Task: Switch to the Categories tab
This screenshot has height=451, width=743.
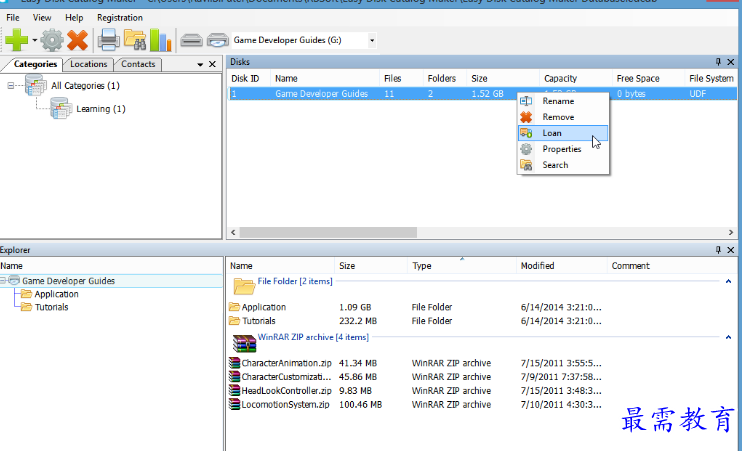Action: pyautogui.click(x=35, y=64)
